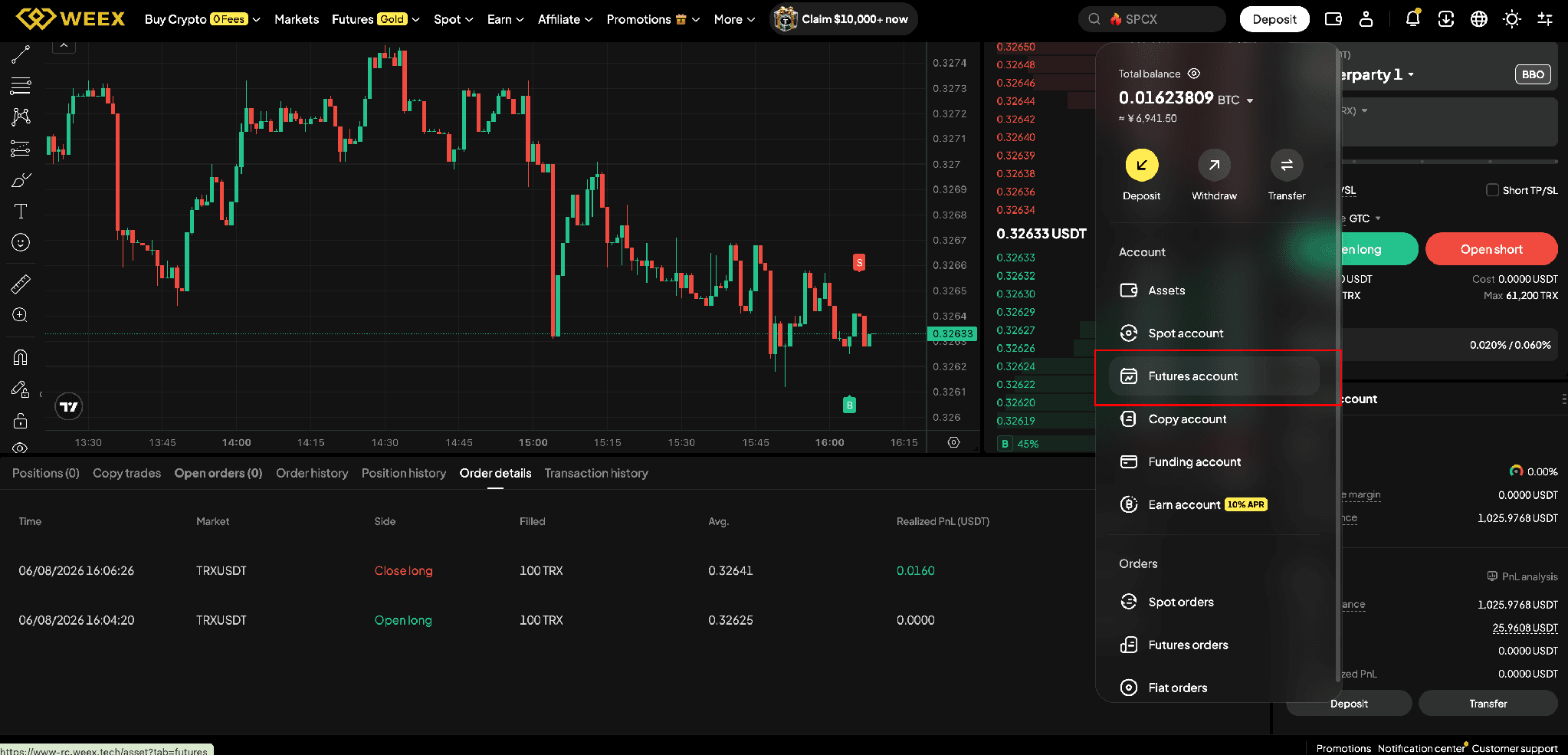This screenshot has width=1568, height=755.
Task: Open Fiat orders
Action: pos(1215,688)
